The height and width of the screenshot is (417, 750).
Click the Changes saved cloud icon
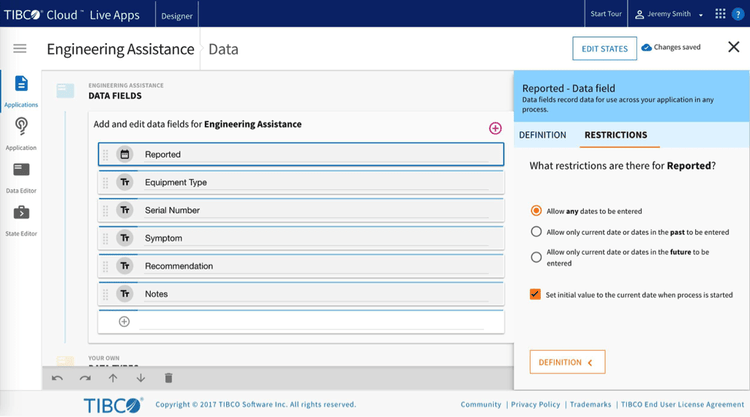pyautogui.click(x=646, y=47)
